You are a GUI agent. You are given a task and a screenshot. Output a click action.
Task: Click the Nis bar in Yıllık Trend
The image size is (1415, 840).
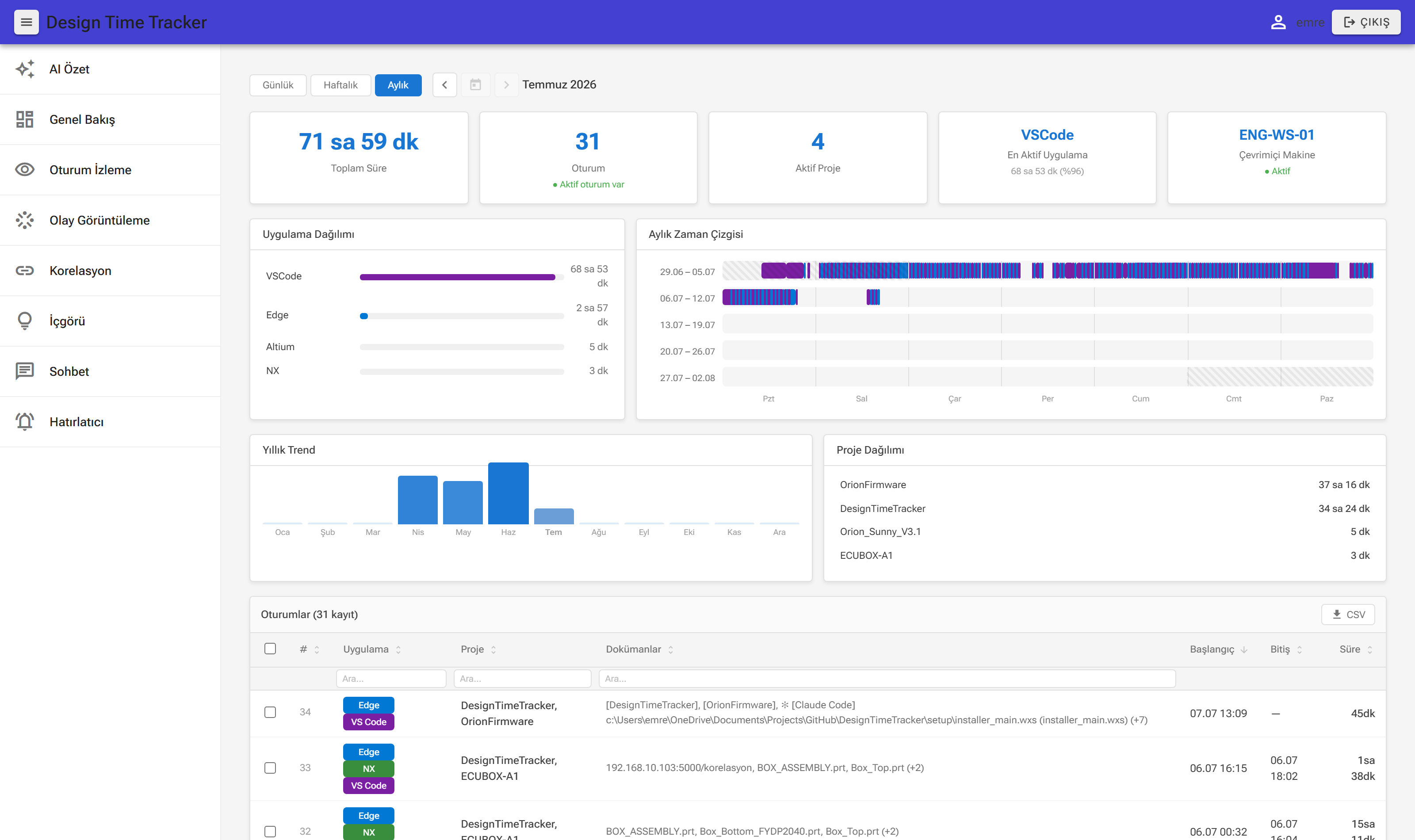pyautogui.click(x=418, y=500)
